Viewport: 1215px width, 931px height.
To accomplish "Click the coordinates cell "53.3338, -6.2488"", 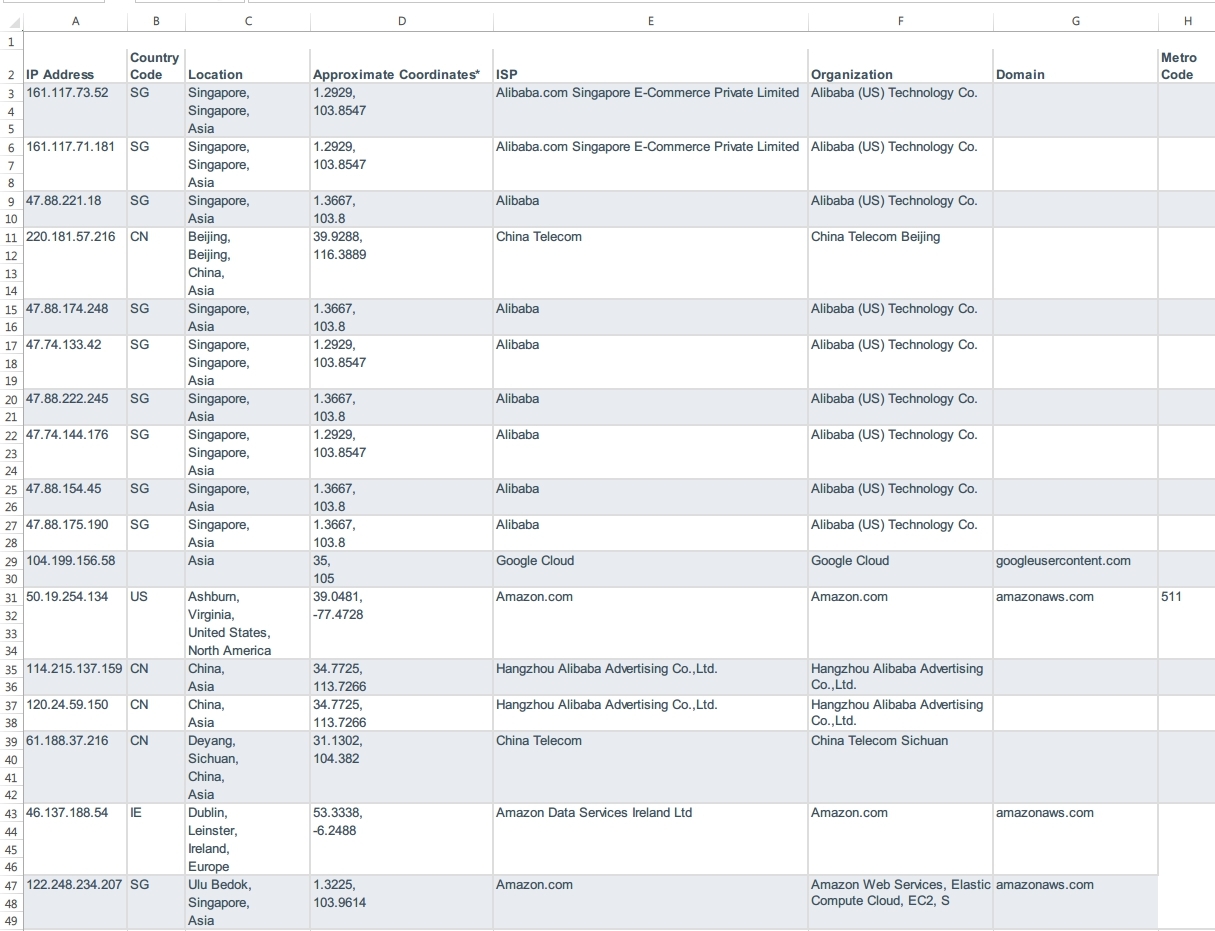I will coord(401,839).
